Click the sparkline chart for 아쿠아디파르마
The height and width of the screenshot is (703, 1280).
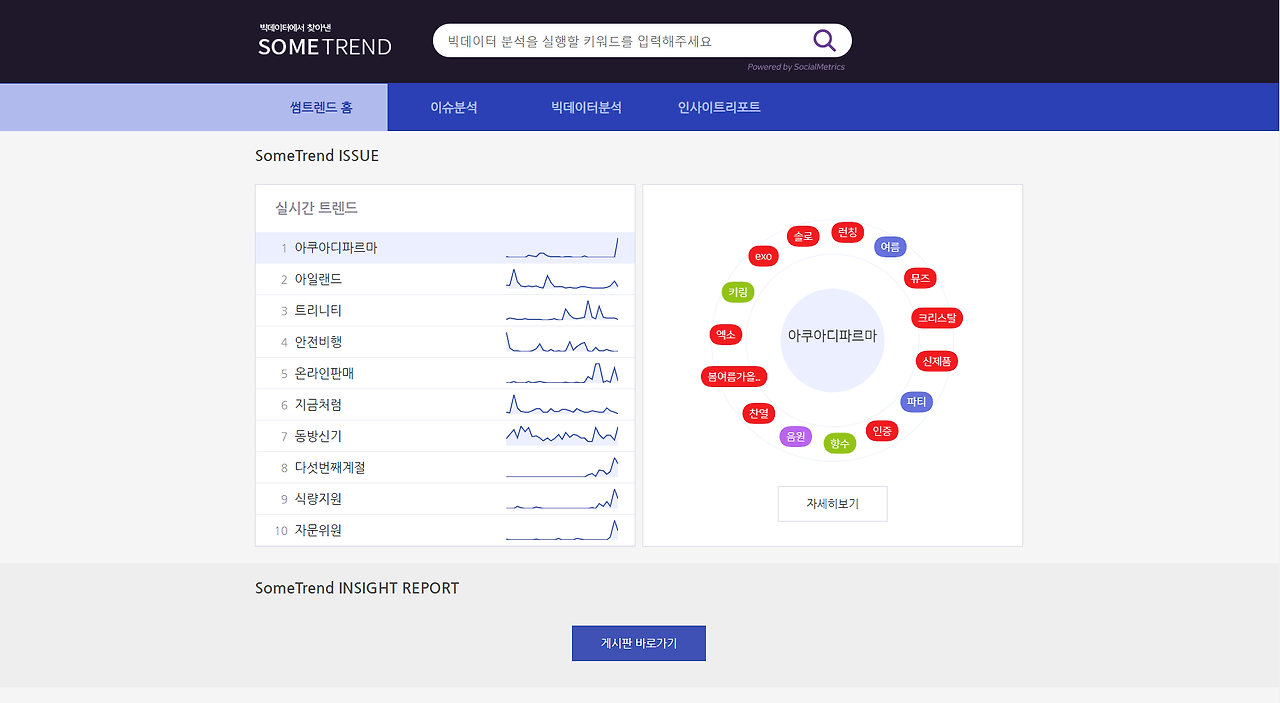(562, 248)
